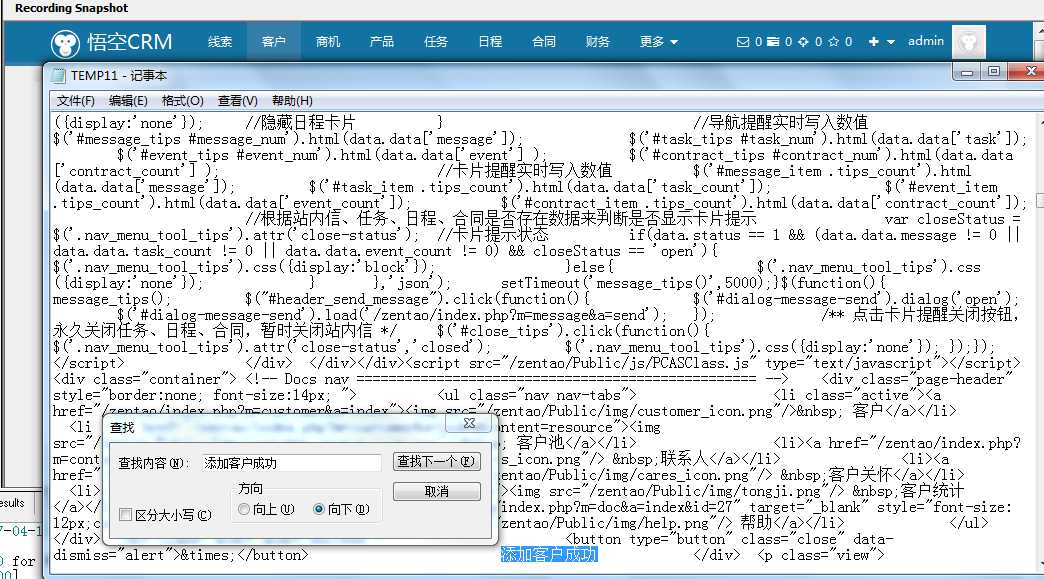
Task: Click the Notepad document icon in title bar
Action: click(59, 76)
